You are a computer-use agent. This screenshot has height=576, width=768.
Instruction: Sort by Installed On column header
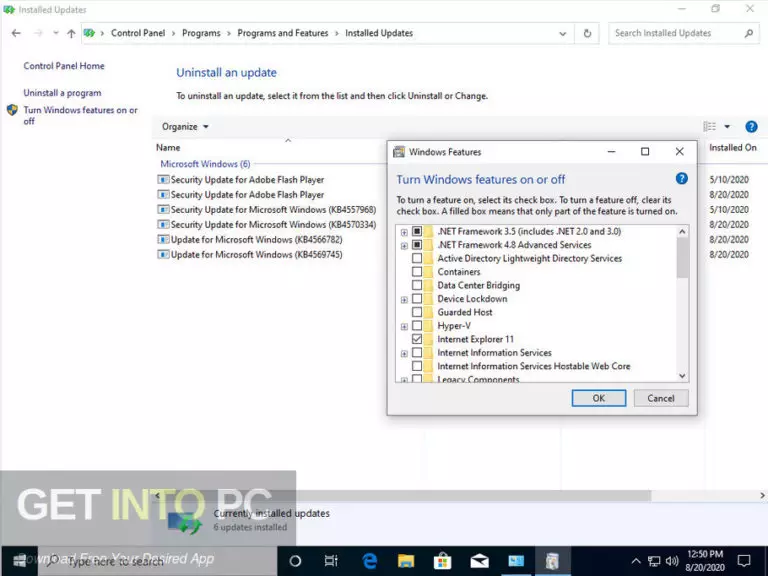[733, 147]
